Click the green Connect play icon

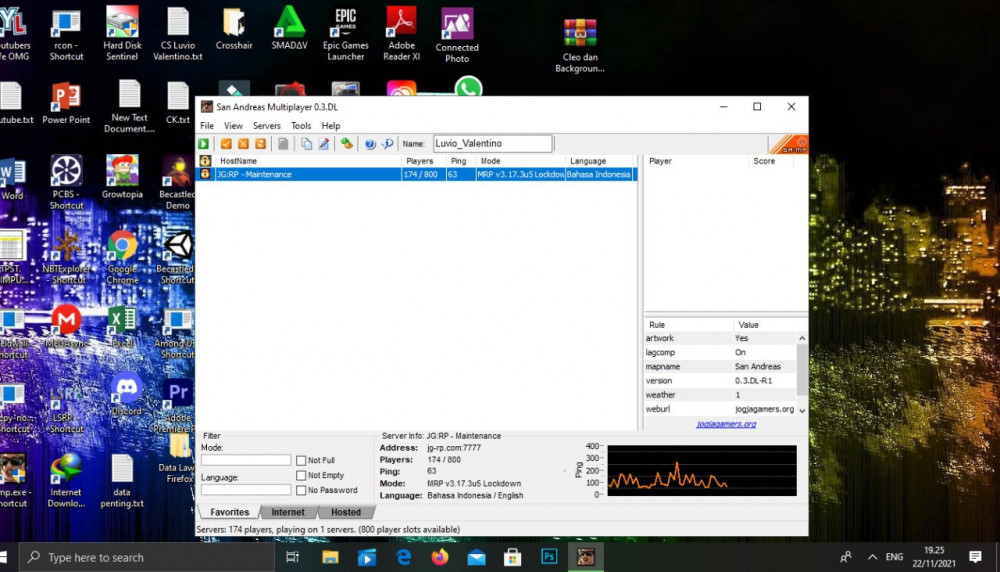[x=203, y=144]
